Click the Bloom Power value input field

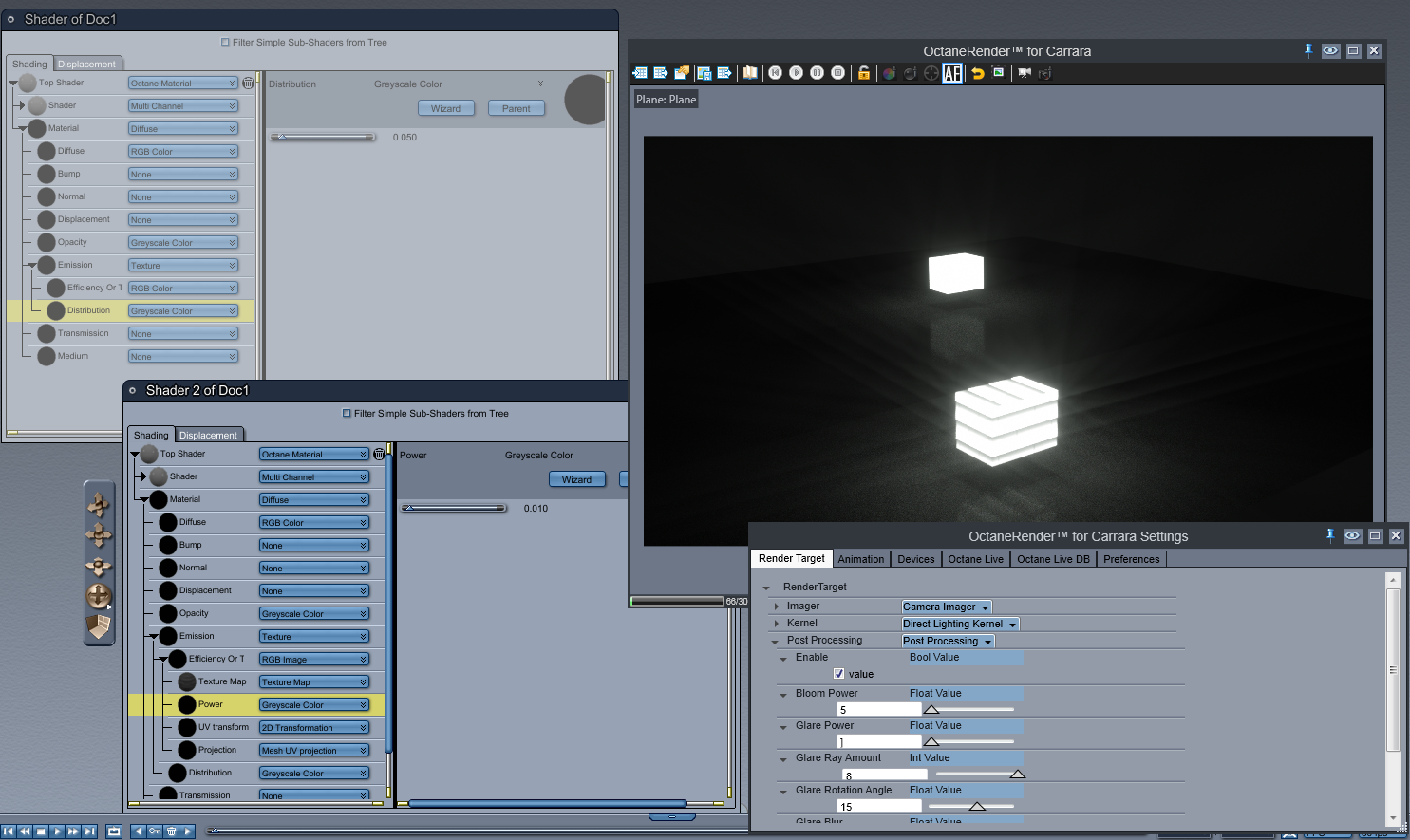pyautogui.click(x=878, y=709)
